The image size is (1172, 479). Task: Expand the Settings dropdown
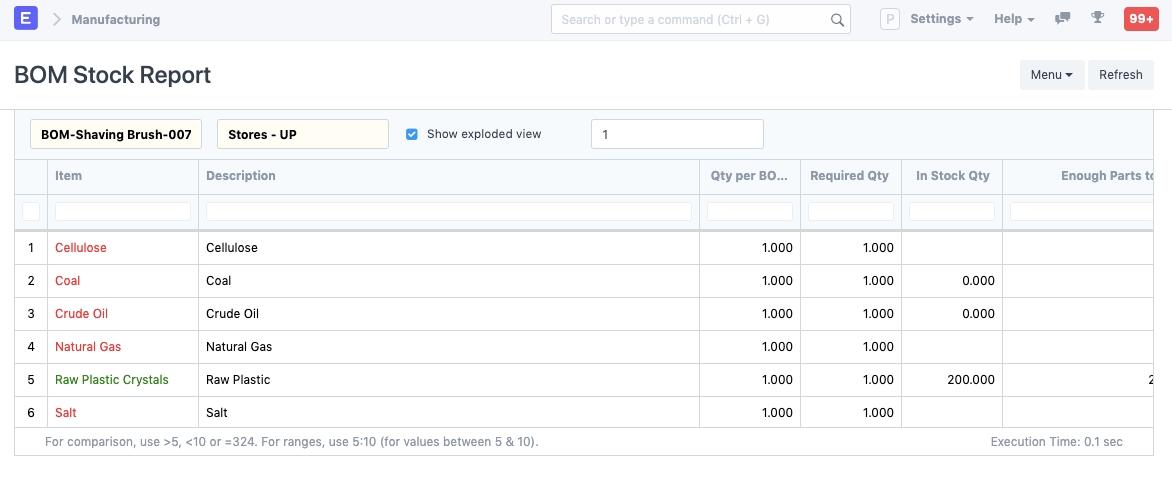click(941, 19)
